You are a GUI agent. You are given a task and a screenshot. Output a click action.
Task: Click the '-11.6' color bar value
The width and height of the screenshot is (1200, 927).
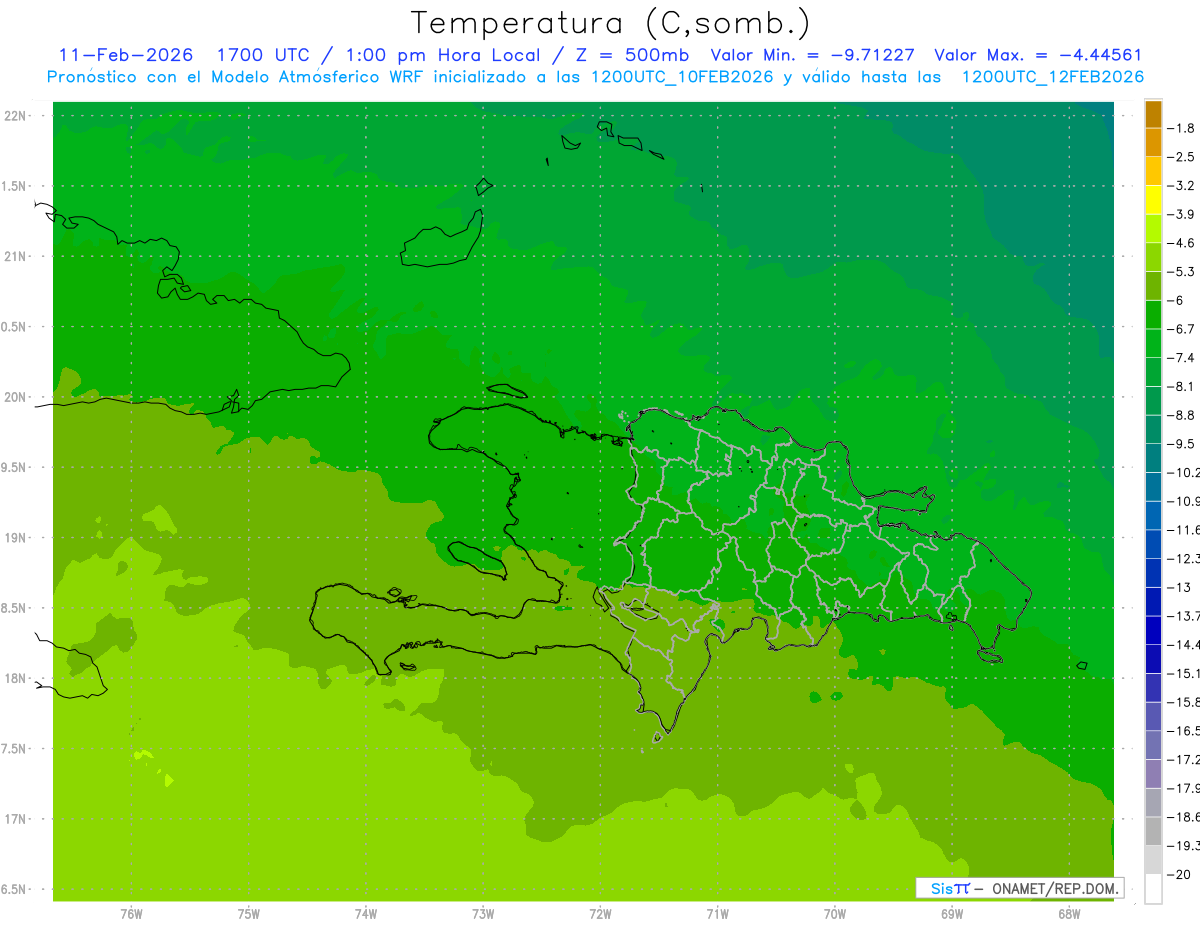click(x=1184, y=530)
